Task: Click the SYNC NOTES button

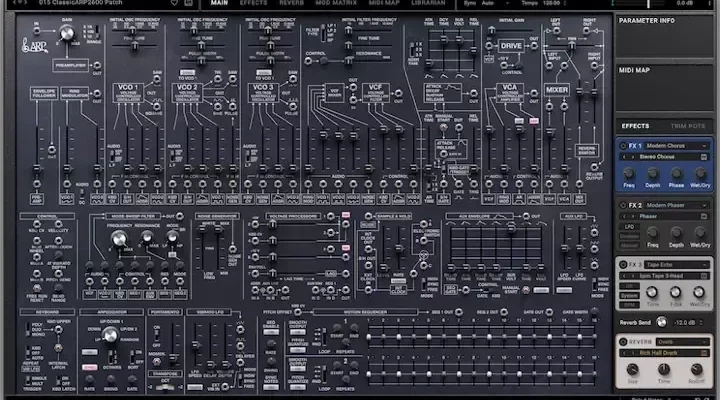Action: click(x=270, y=387)
